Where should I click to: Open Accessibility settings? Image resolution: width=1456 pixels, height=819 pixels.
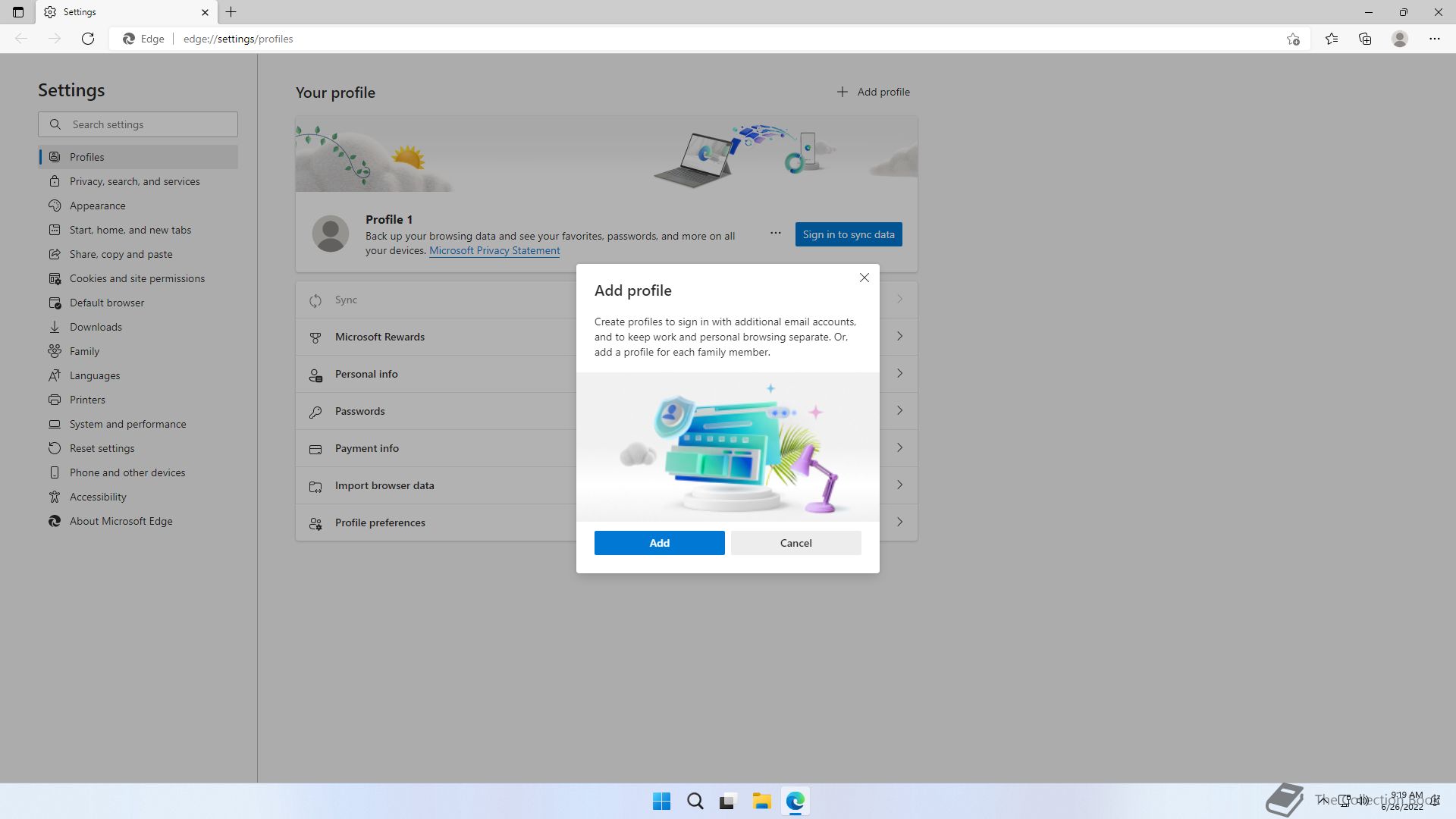138,497
